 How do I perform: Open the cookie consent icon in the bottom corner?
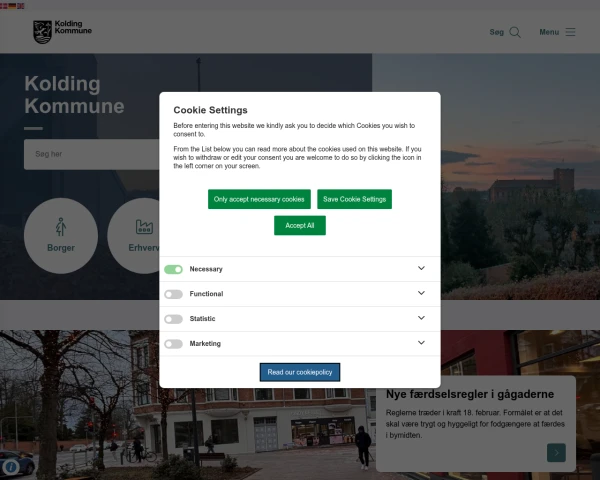12,465
